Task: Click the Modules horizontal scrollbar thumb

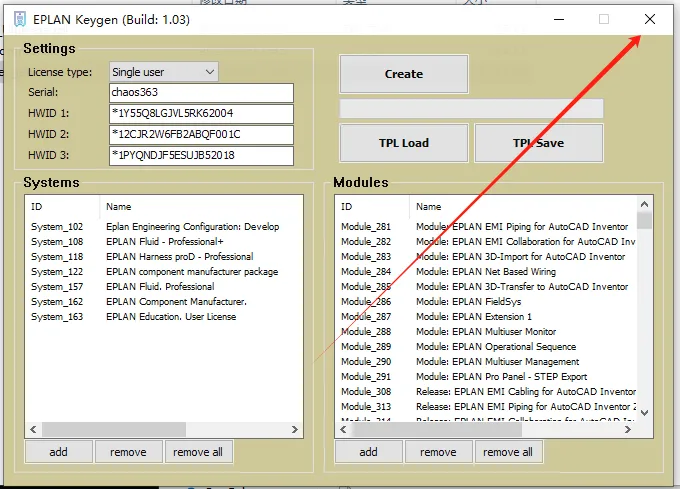Action: pyautogui.click(x=437, y=430)
